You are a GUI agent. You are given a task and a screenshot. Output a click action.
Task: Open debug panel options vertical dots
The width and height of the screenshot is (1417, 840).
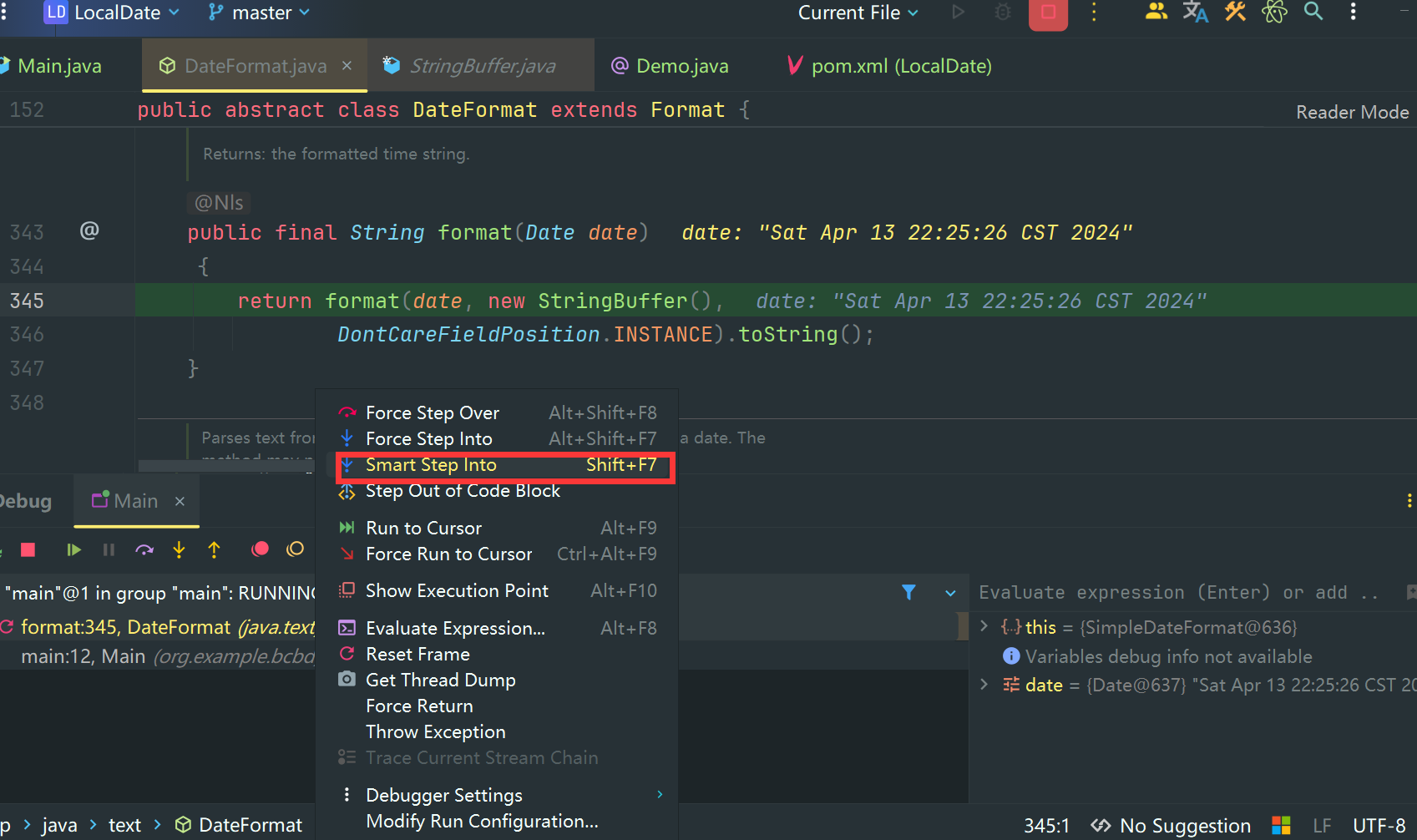tap(1409, 500)
